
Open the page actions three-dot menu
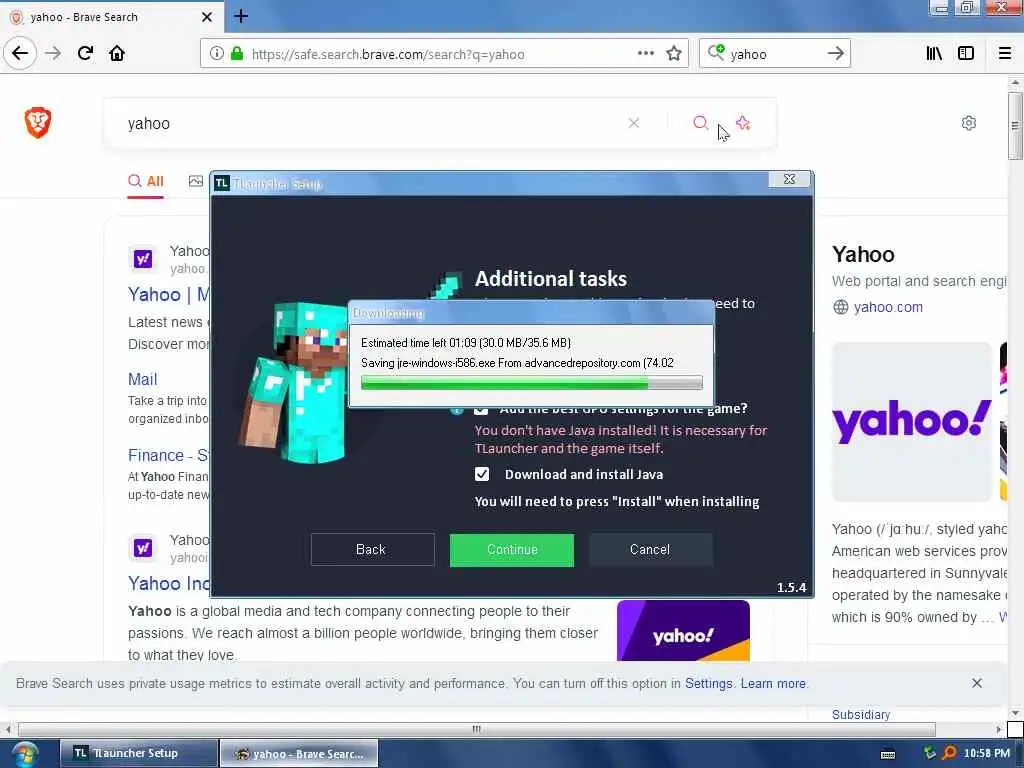click(x=645, y=53)
